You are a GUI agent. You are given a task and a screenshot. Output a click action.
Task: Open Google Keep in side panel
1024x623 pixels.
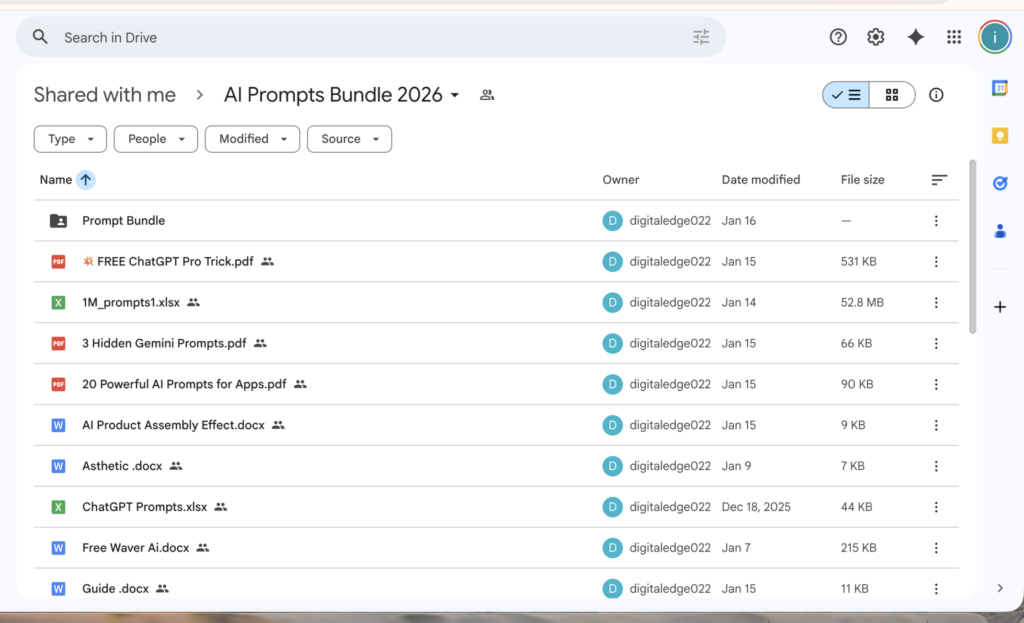pyautogui.click(x=999, y=136)
